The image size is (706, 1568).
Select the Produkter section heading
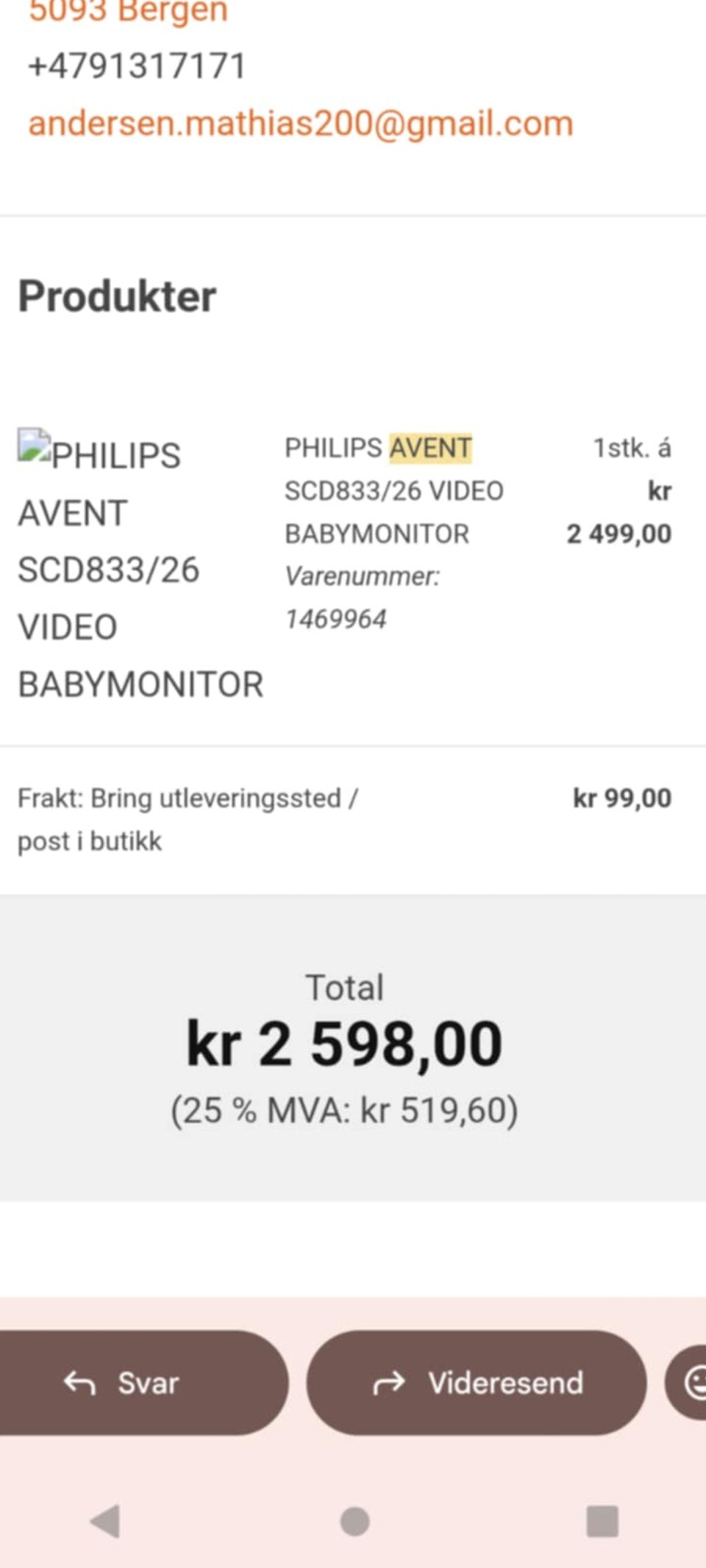(x=117, y=296)
